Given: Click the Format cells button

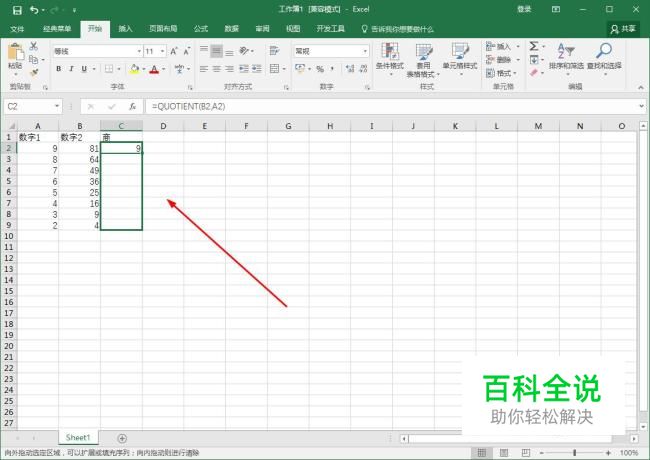Looking at the screenshot, I should 501,73.
